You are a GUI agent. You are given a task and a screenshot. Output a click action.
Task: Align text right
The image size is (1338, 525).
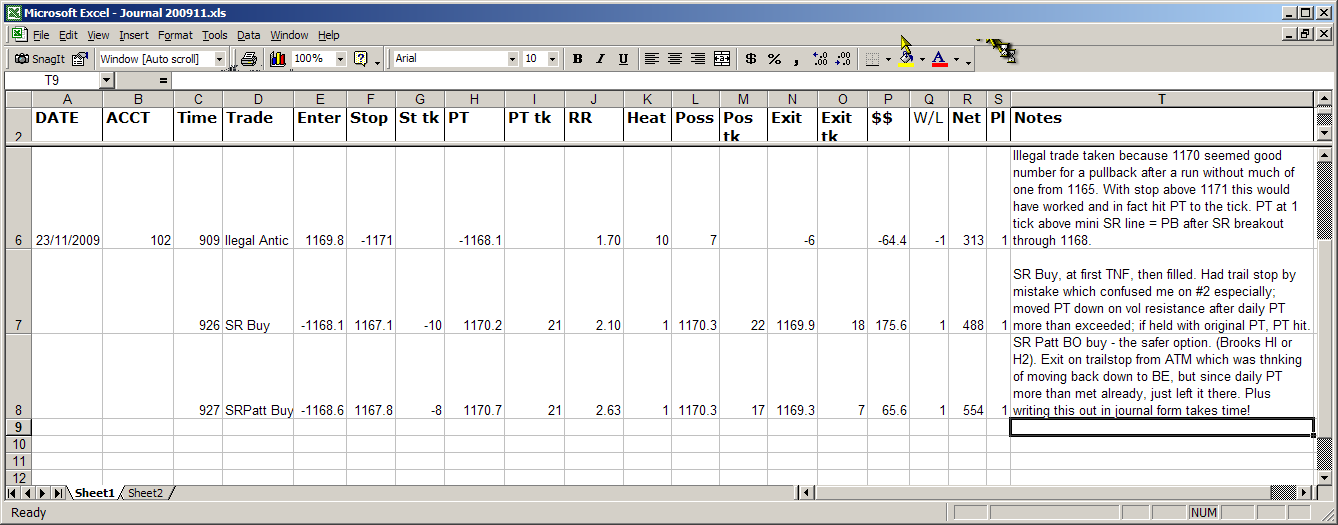tap(698, 59)
